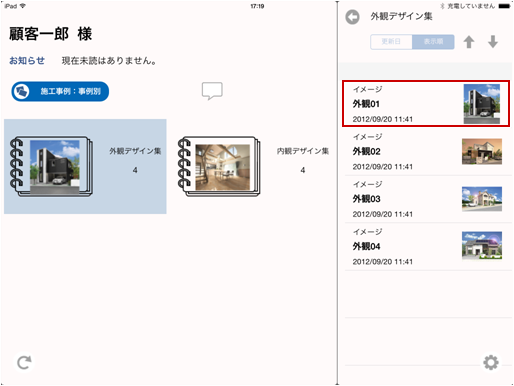514x386 pixels.
Task: Tap the 外観03 house thumbnail
Action: (482, 199)
